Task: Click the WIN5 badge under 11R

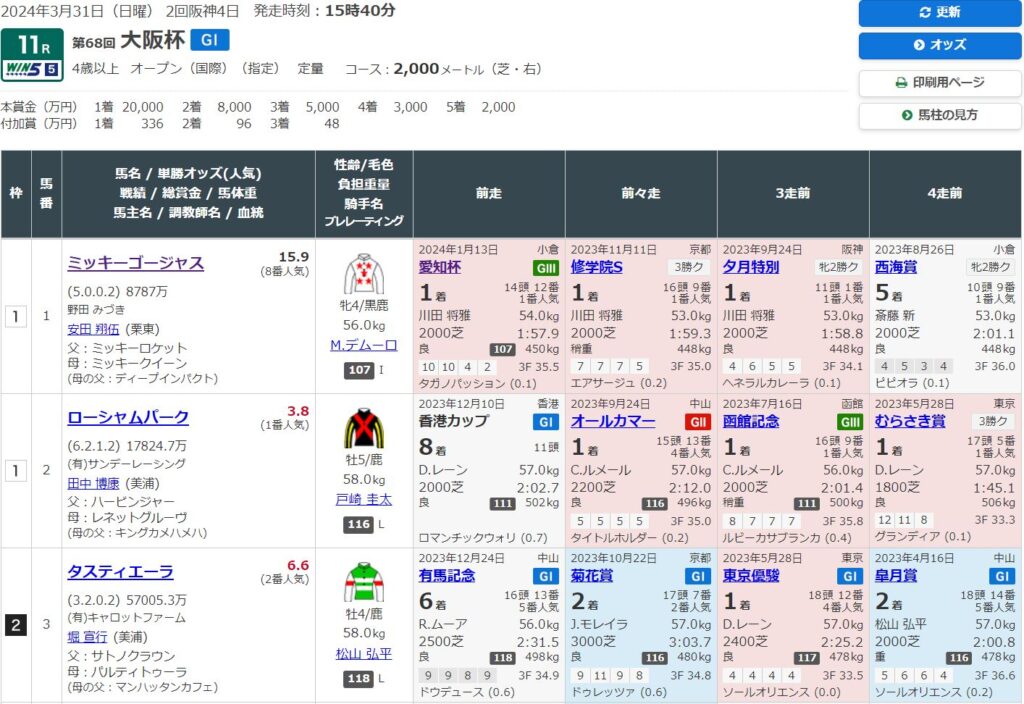Action: [32, 69]
